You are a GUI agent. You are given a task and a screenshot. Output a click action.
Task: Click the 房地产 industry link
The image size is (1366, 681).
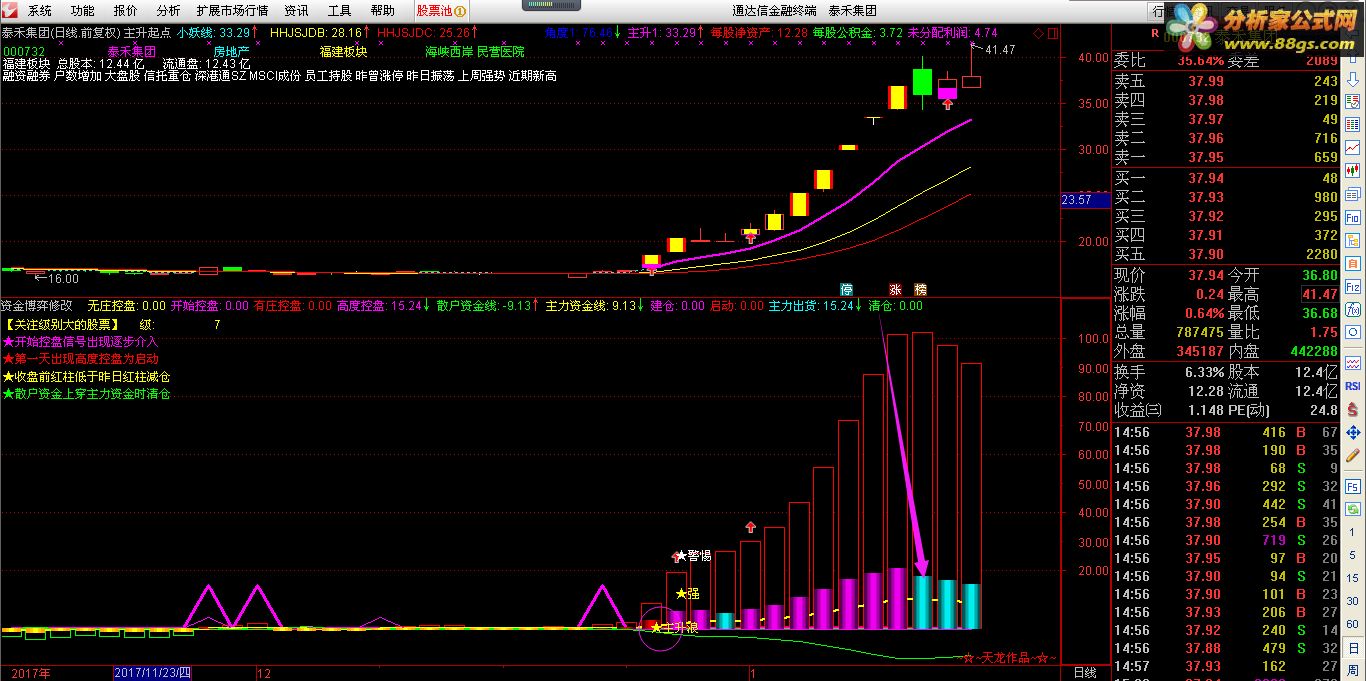(231, 51)
